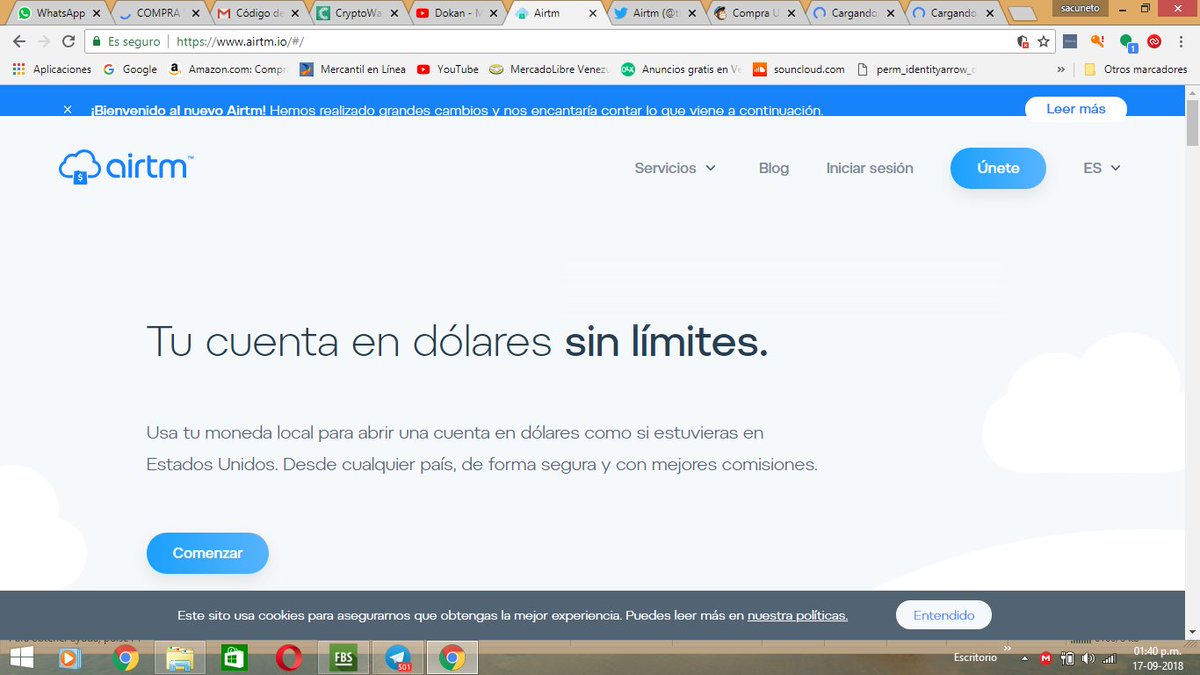Click the dark blue extension icon

pos(1070,42)
